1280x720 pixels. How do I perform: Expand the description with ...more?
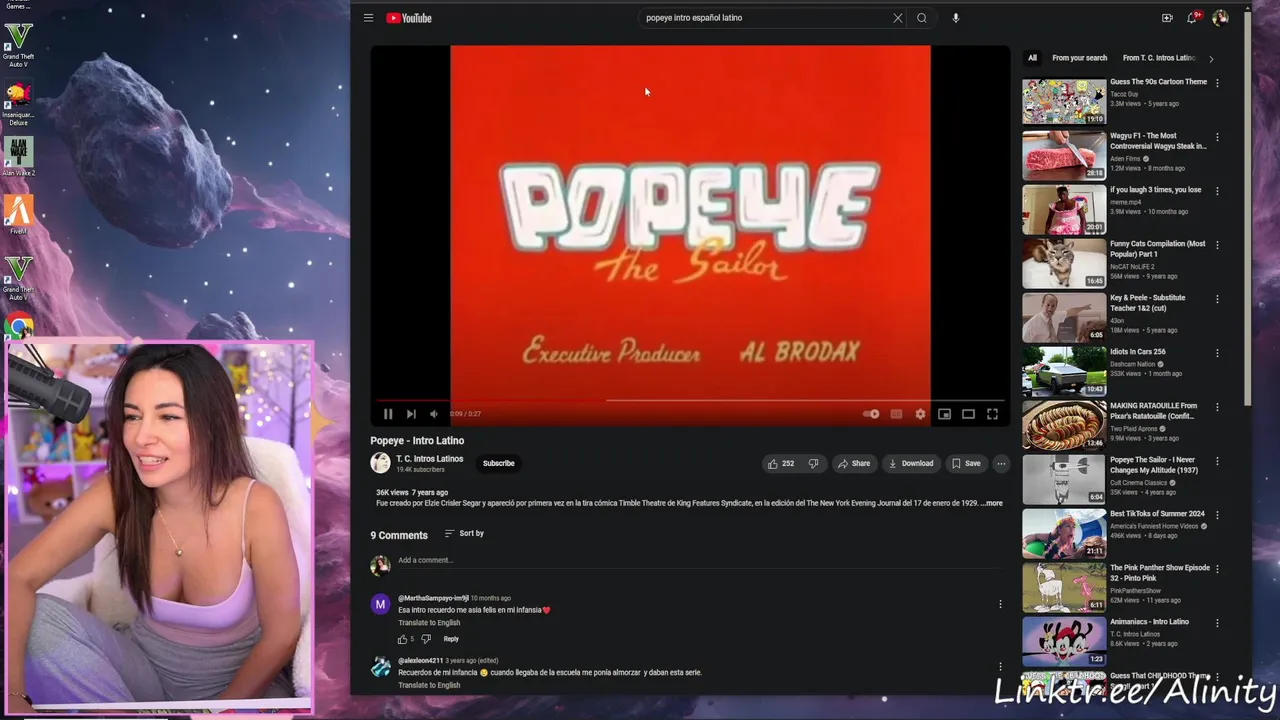[991, 503]
